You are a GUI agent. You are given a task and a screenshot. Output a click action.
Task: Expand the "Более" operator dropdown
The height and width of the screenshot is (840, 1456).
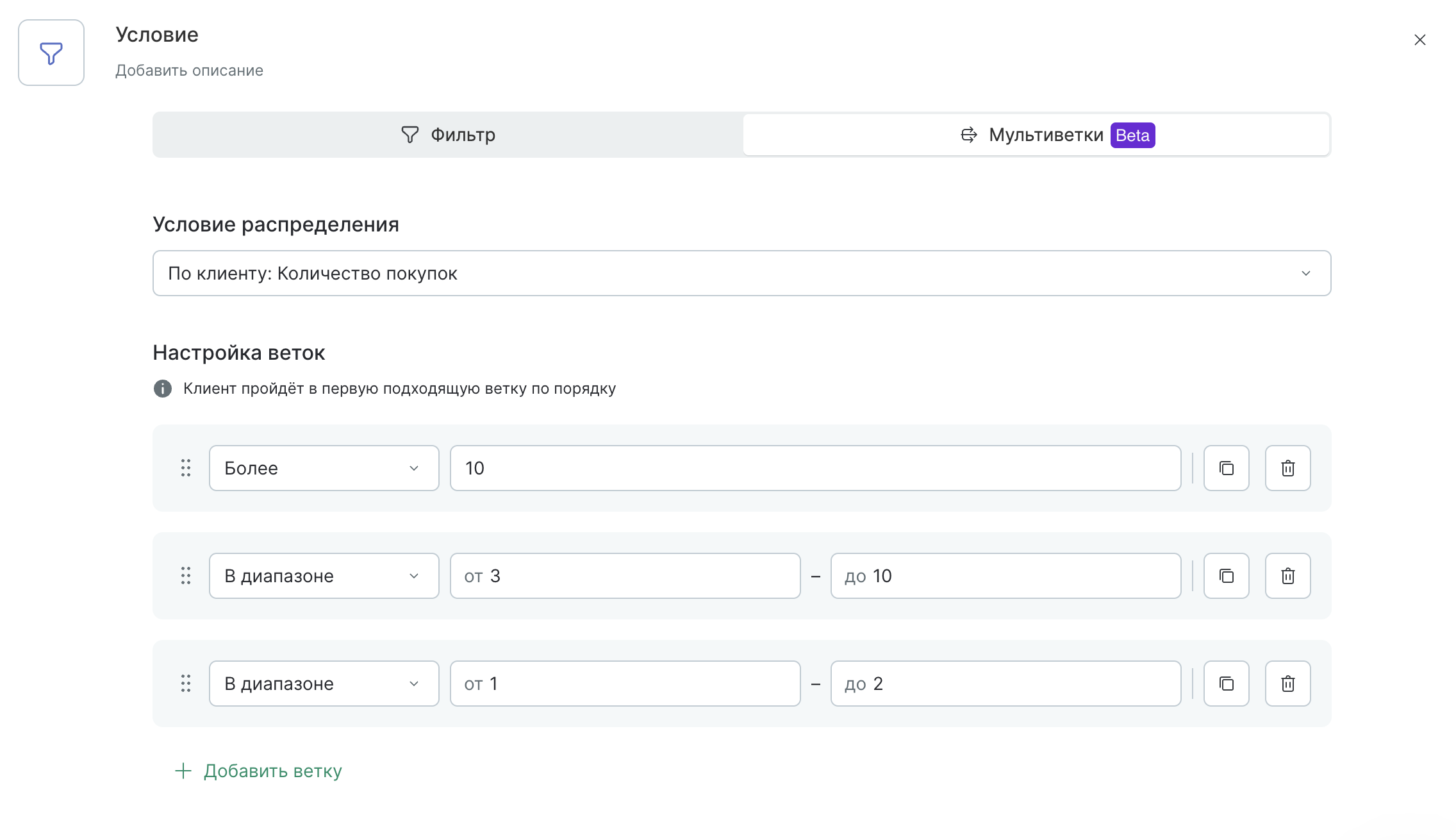[324, 468]
